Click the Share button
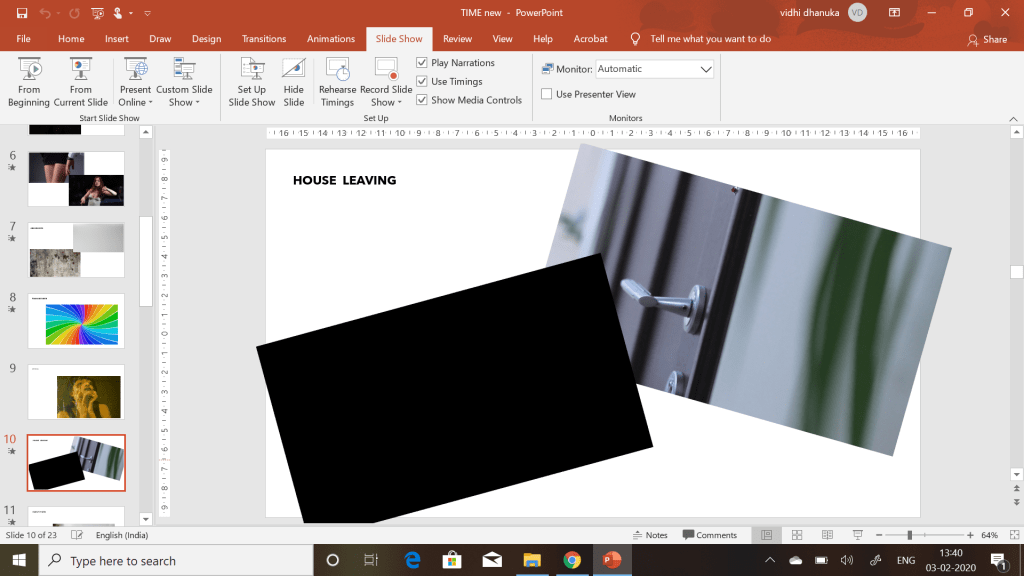Screen dimensions: 1024x576 click(987, 39)
